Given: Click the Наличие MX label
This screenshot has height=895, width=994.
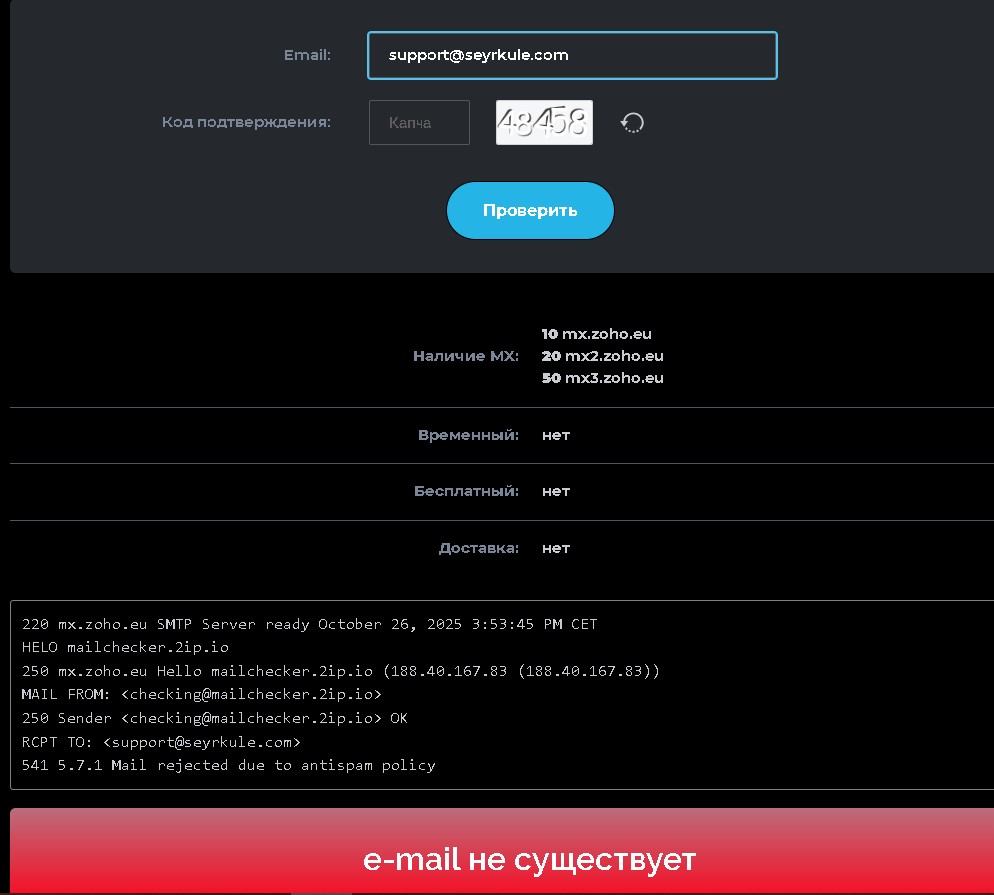Looking at the screenshot, I should tap(466, 356).
